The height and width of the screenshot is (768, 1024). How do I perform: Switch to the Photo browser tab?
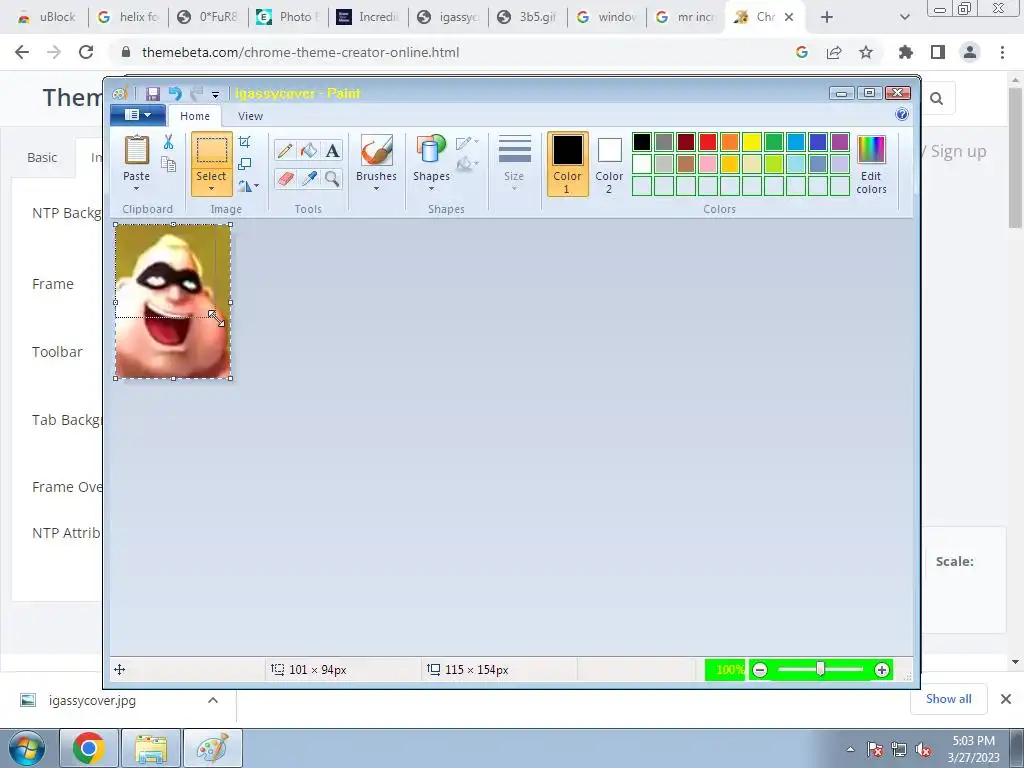(x=287, y=17)
